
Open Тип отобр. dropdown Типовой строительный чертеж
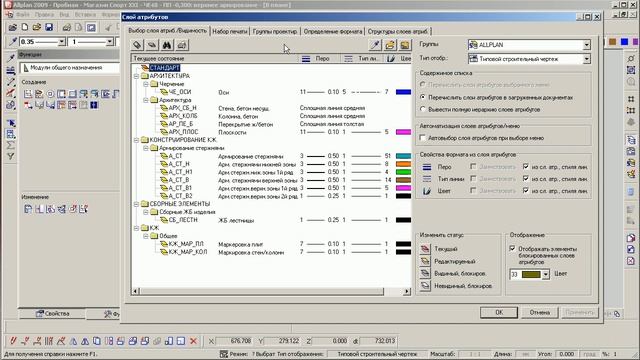click(x=587, y=59)
